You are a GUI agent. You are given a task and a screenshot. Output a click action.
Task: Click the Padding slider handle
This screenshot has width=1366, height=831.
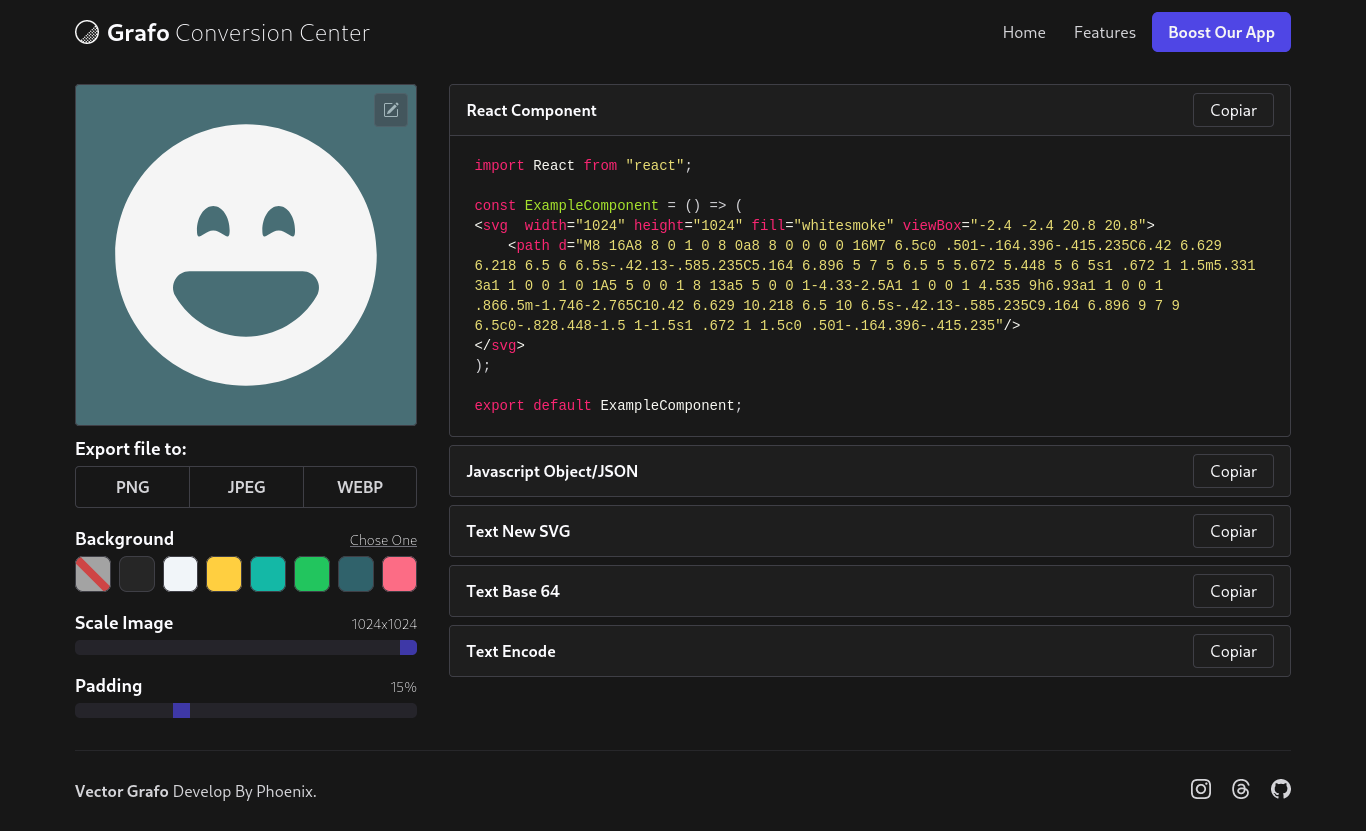coord(181,710)
